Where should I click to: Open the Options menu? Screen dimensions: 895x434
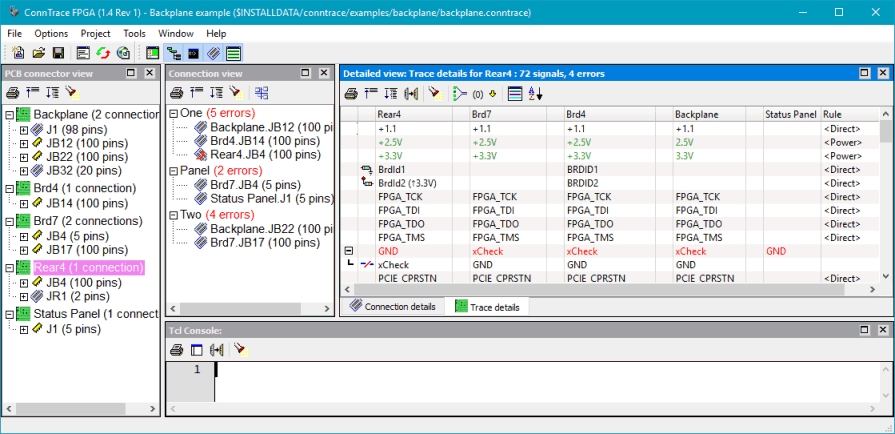pos(51,33)
